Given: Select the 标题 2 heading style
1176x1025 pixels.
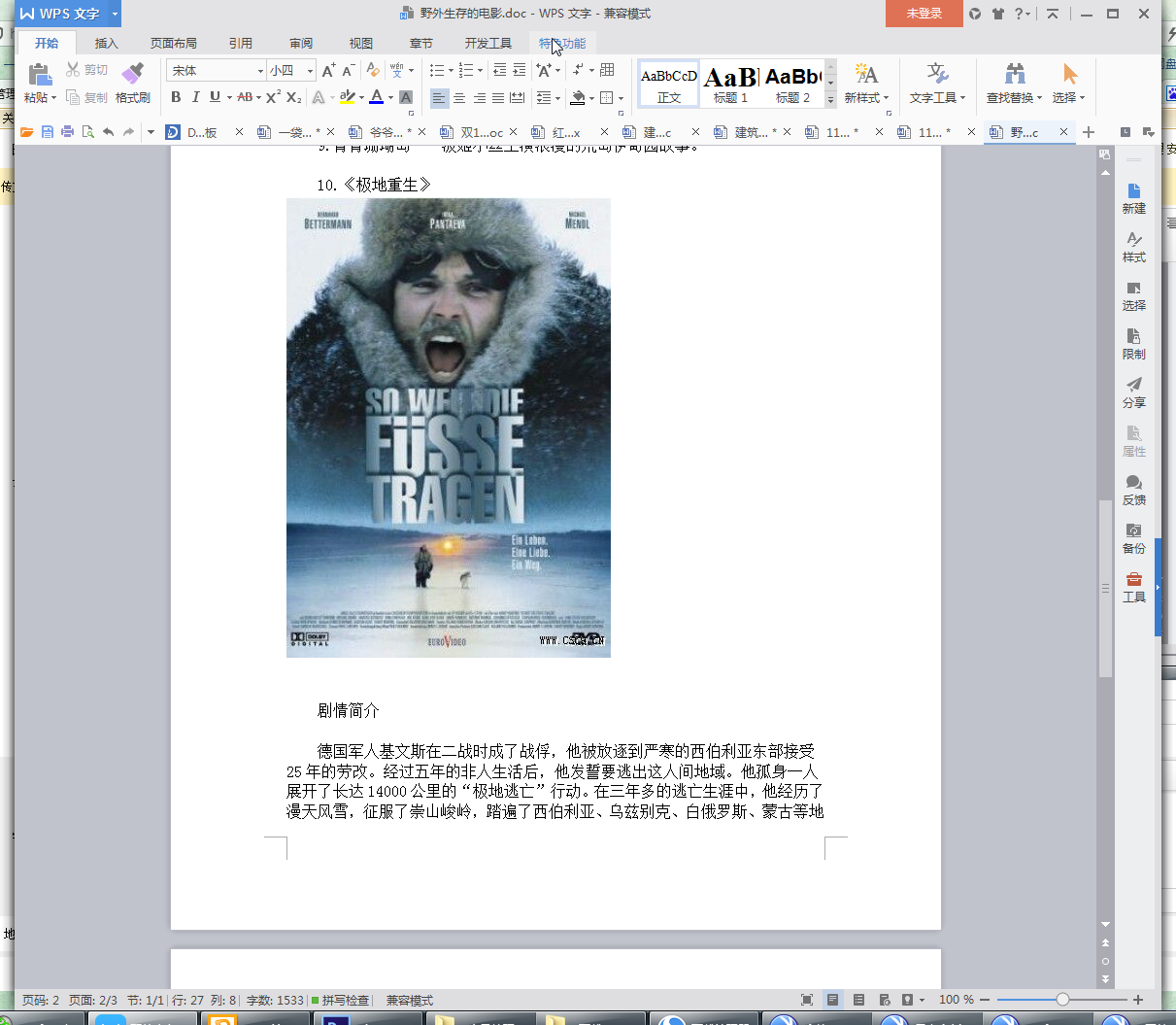Looking at the screenshot, I should [792, 85].
